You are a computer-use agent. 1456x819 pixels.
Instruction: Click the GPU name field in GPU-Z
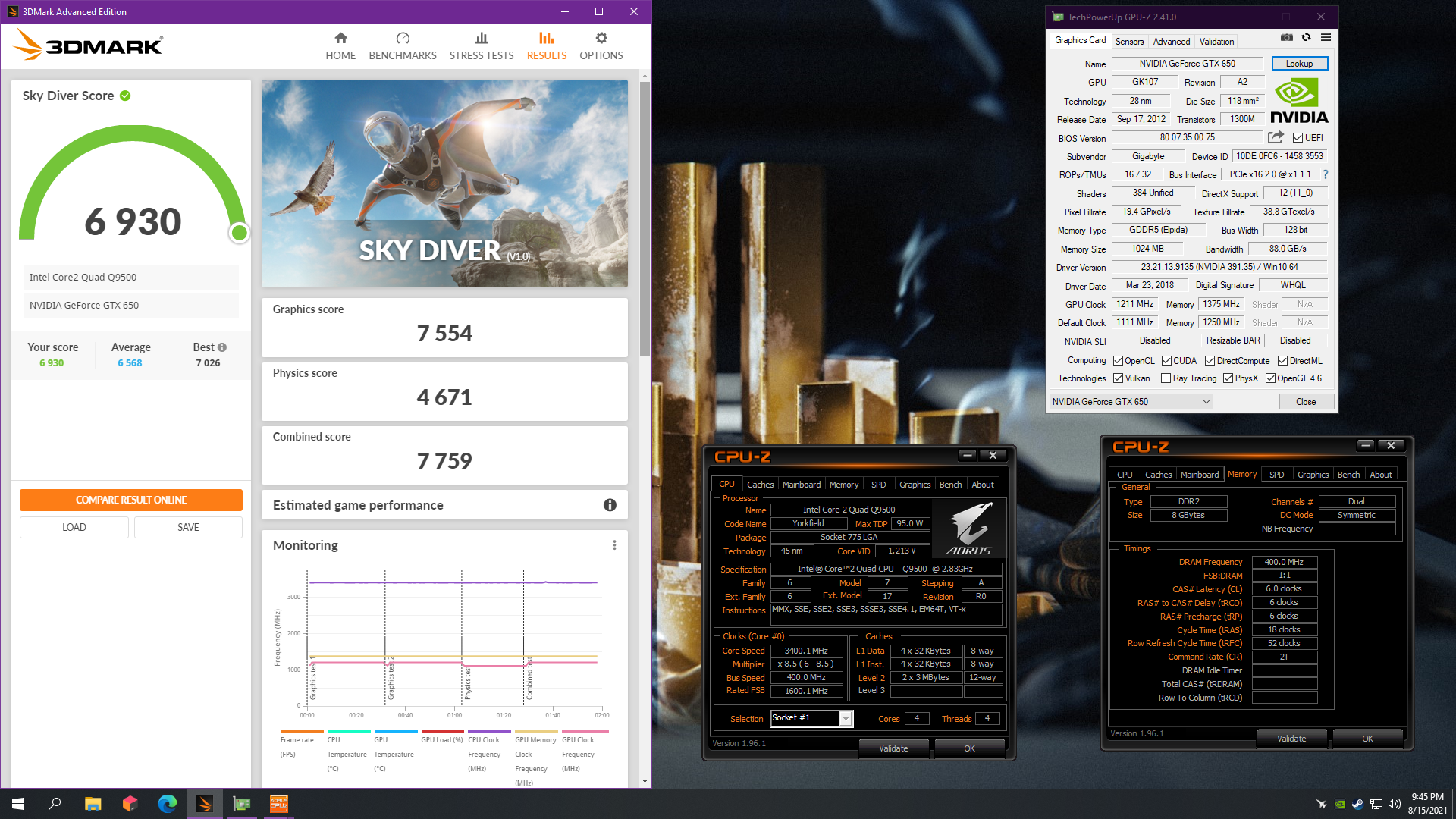[1188, 64]
